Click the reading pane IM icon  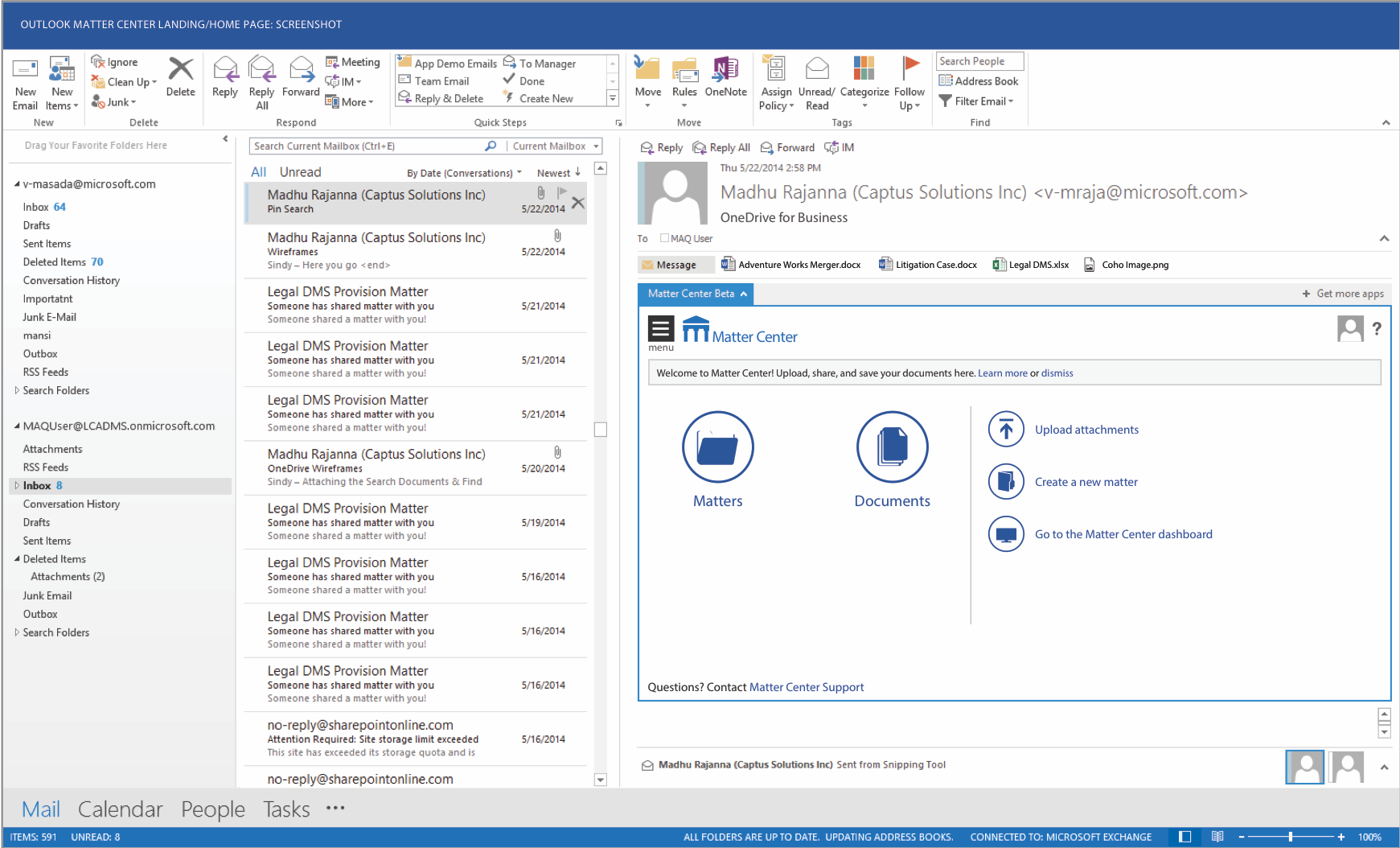pos(831,147)
